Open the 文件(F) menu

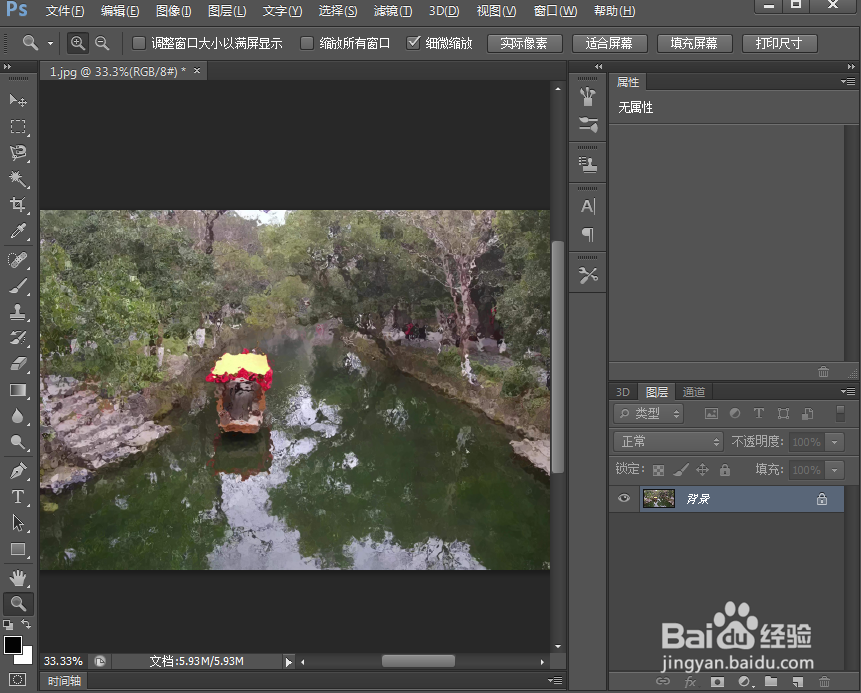65,11
